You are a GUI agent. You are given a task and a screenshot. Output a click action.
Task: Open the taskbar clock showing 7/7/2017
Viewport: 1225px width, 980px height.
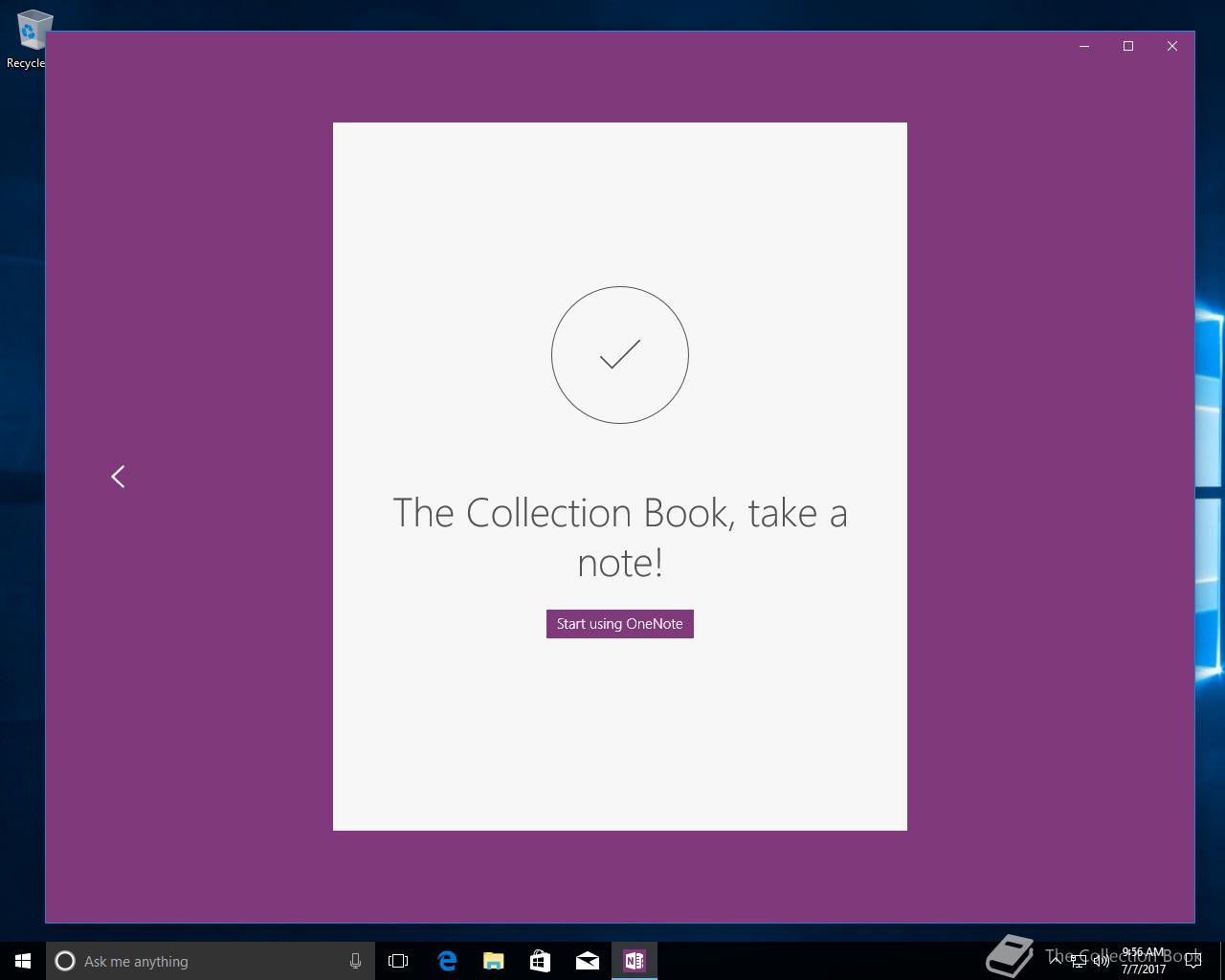tap(1144, 961)
